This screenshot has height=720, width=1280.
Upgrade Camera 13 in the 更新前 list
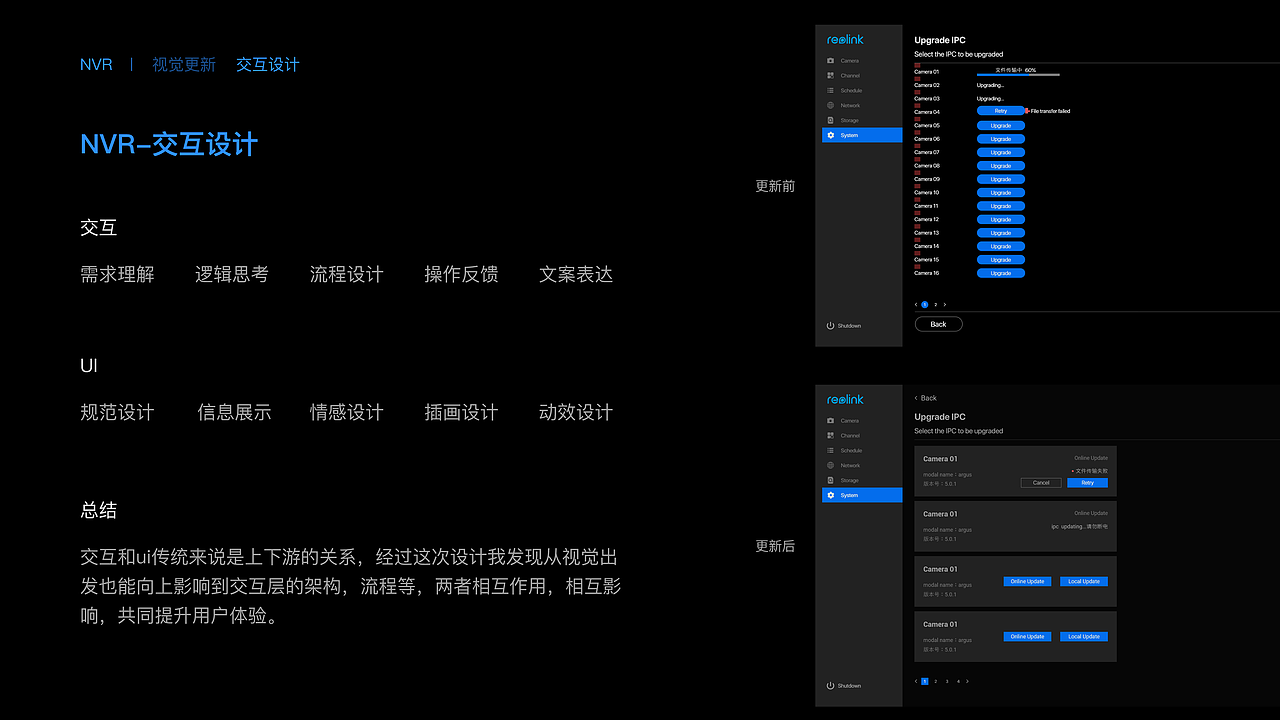[1001, 233]
